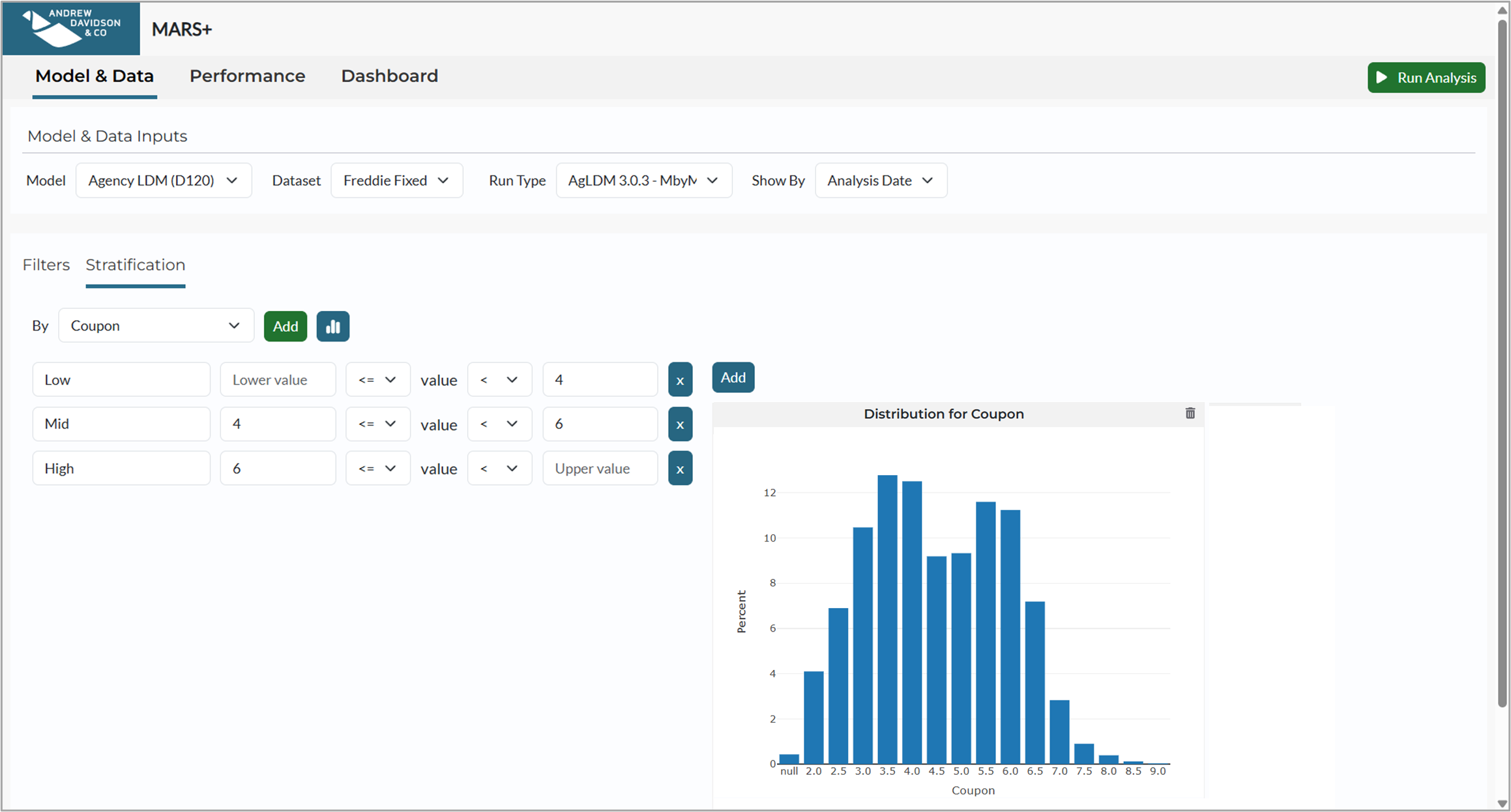Click the High bucket name field
Screen dimensions: 1511x812
click(x=121, y=469)
